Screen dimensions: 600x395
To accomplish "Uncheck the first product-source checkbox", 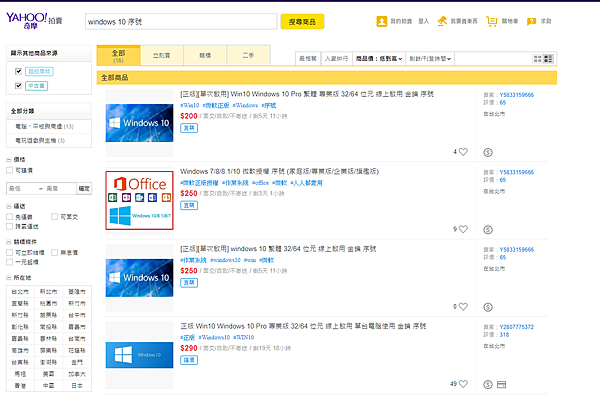I will coord(18,71).
